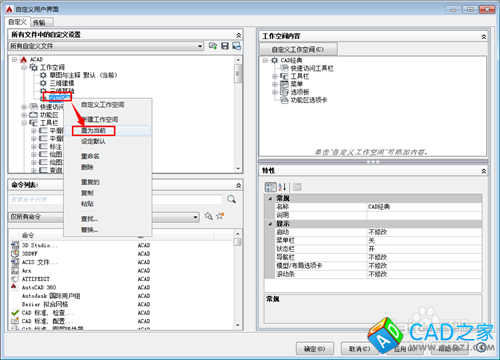
Task: Click the 3DDWF command icon
Action: click(15, 254)
